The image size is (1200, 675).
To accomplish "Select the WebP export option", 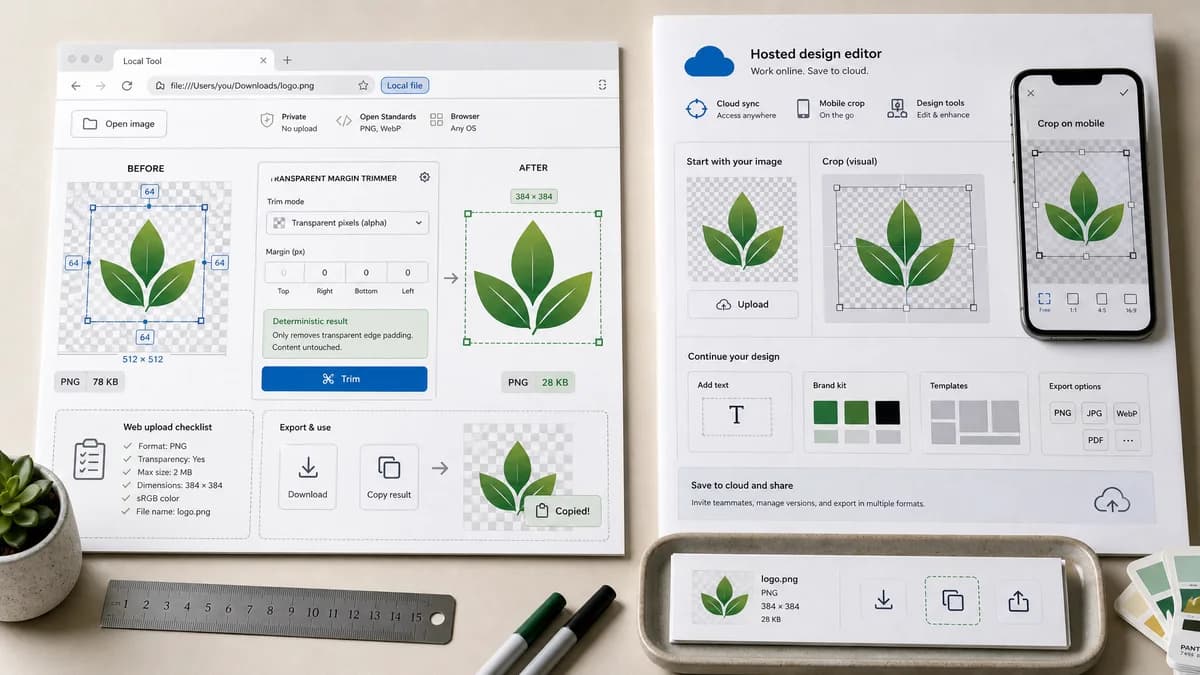I will point(1127,413).
